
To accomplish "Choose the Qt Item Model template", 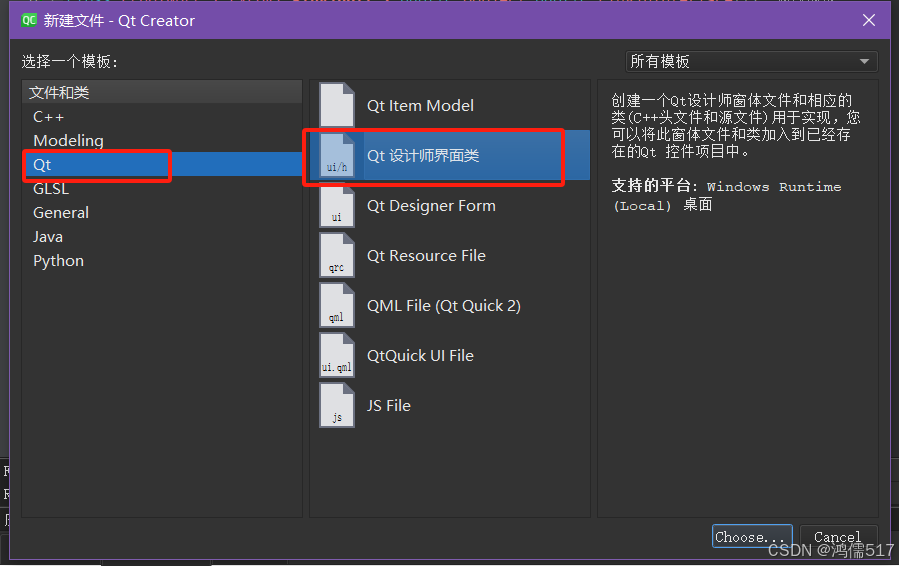I will click(450, 106).
